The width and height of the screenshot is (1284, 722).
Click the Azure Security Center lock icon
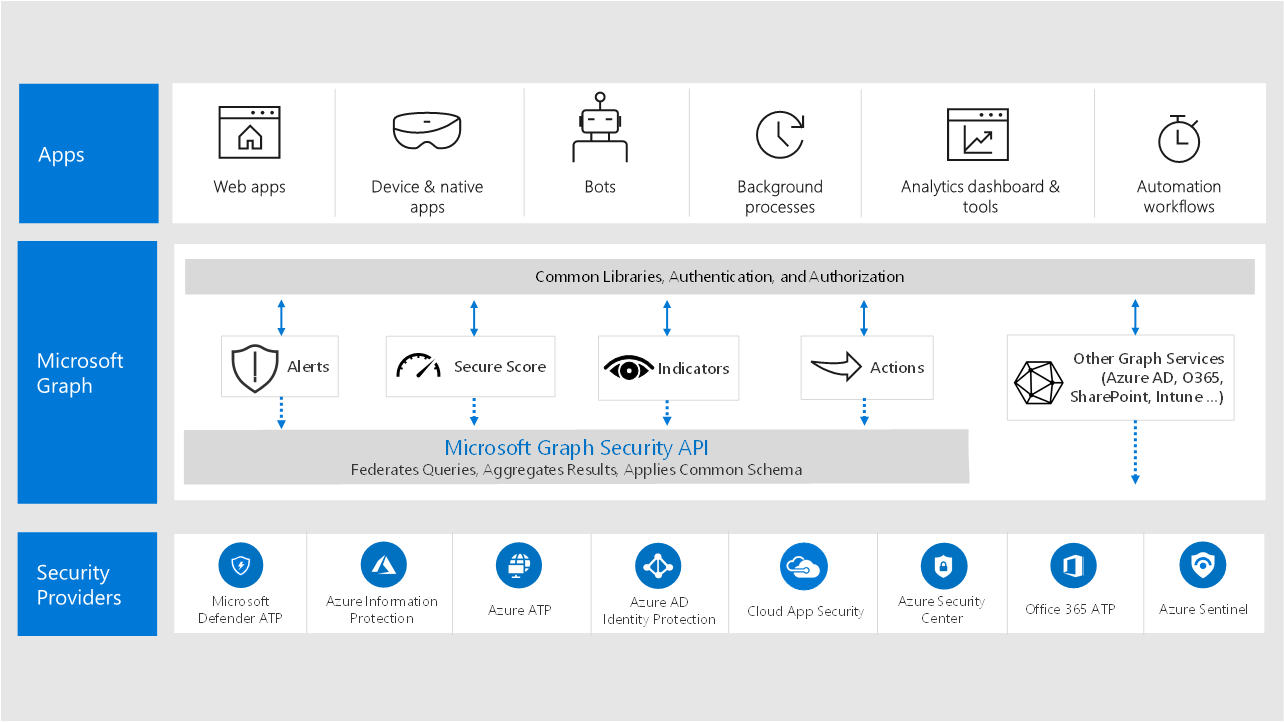[942, 566]
